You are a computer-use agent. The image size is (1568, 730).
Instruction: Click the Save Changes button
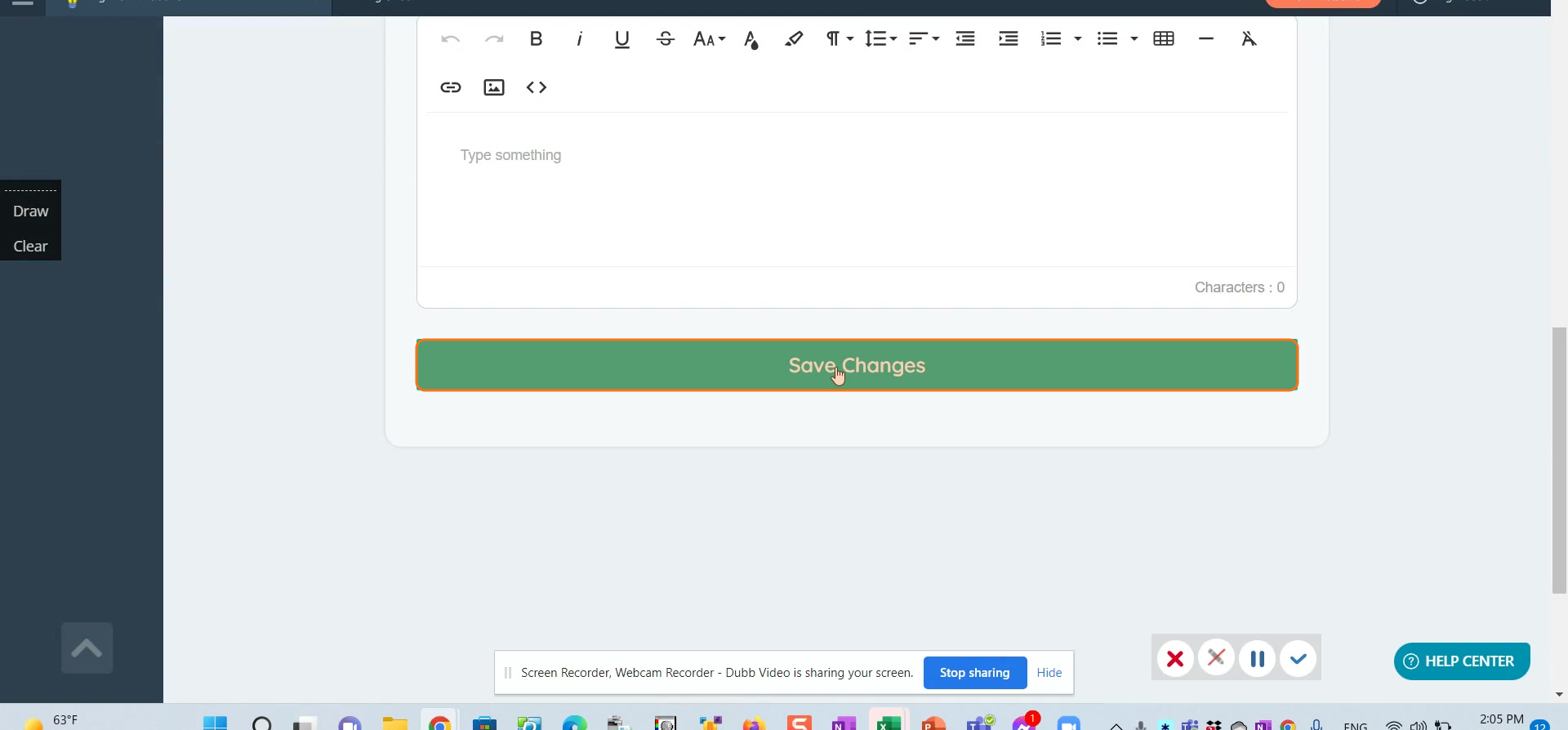coord(857,365)
